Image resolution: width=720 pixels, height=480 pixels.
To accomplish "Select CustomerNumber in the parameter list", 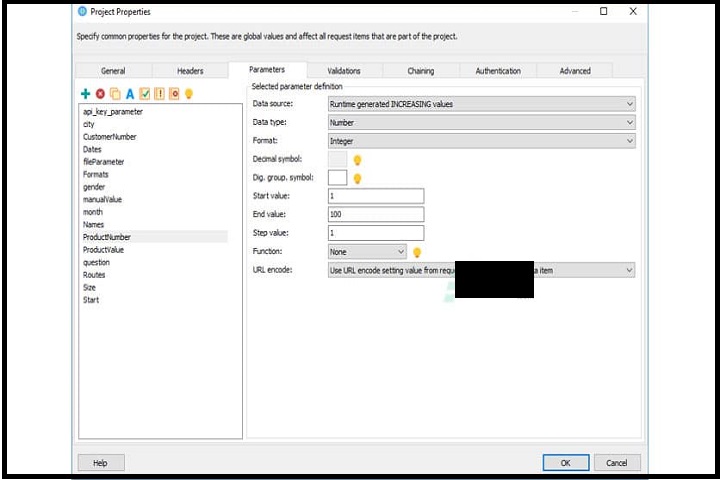I will tap(110, 137).
